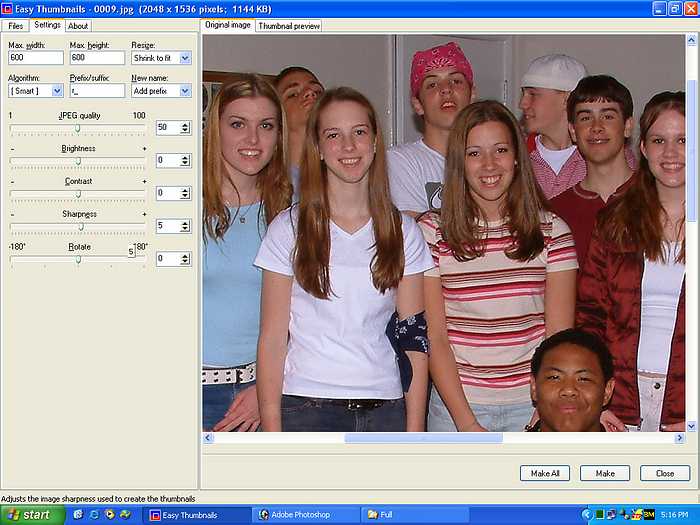Switch to the Files tab
Screen dimensions: 700x525
(x=16, y=25)
